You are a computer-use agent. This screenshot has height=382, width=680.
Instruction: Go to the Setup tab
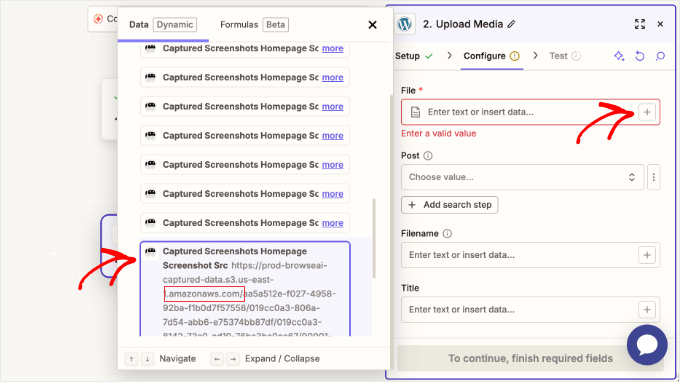point(414,56)
